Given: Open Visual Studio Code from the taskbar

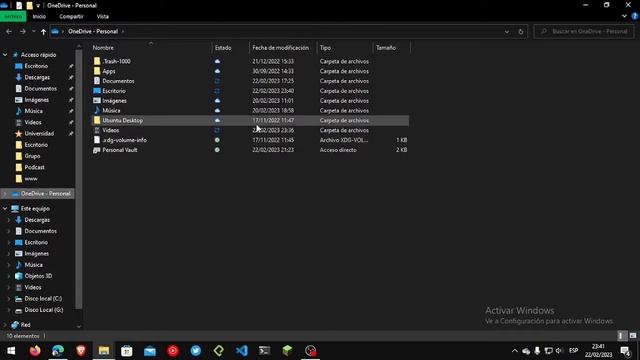Looking at the screenshot, I should 242,351.
